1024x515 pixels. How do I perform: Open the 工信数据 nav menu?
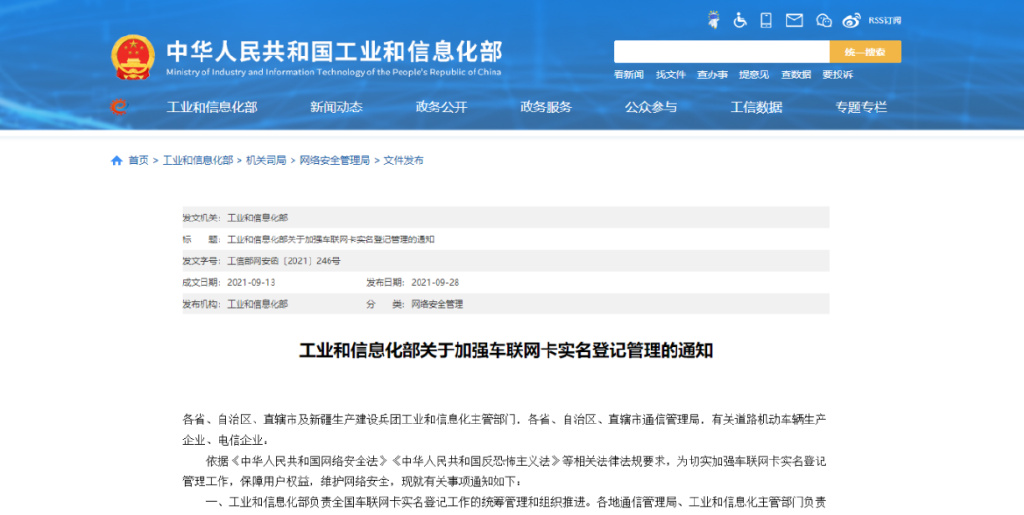(x=756, y=107)
